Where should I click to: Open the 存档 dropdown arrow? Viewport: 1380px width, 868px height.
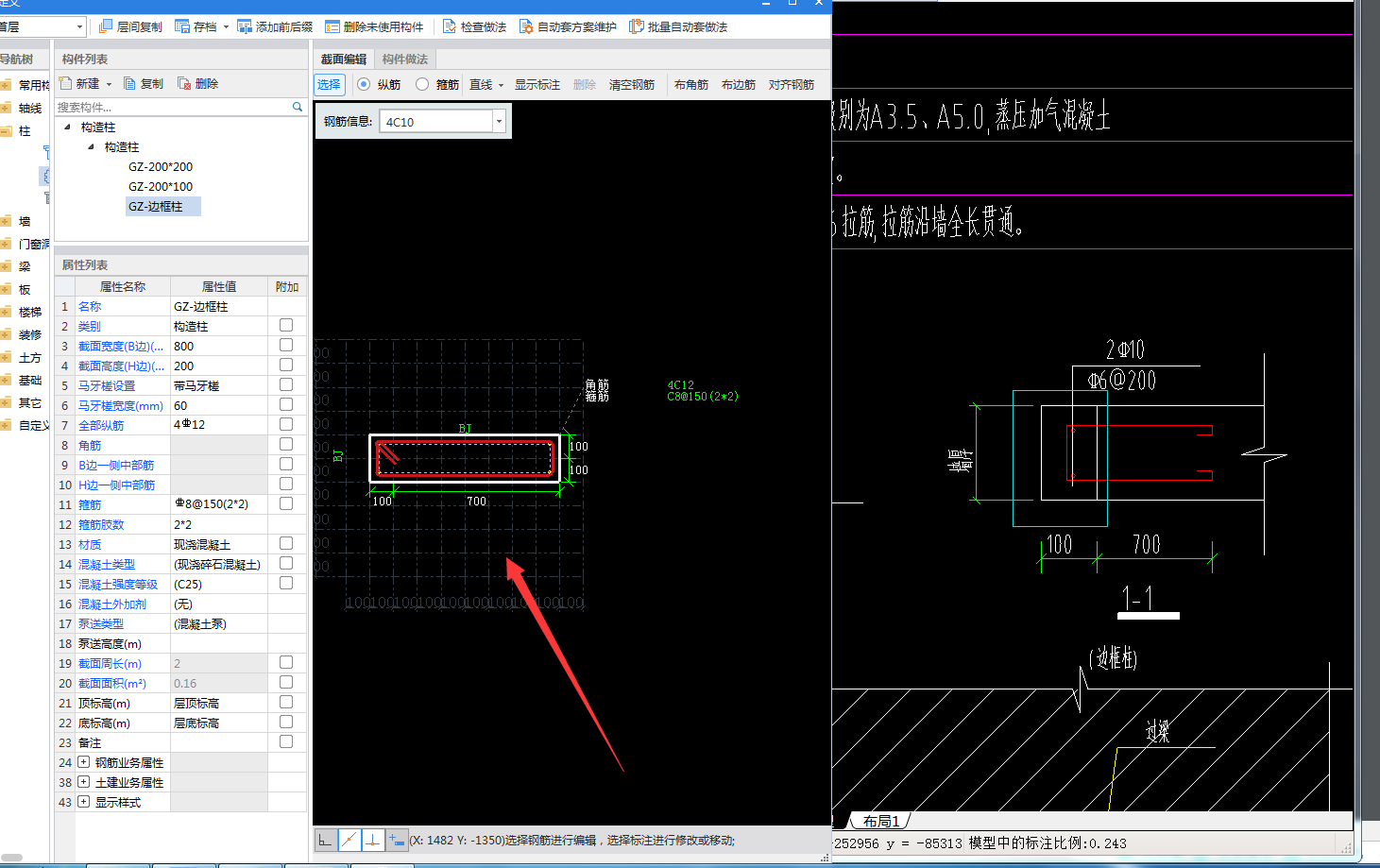pos(226,27)
